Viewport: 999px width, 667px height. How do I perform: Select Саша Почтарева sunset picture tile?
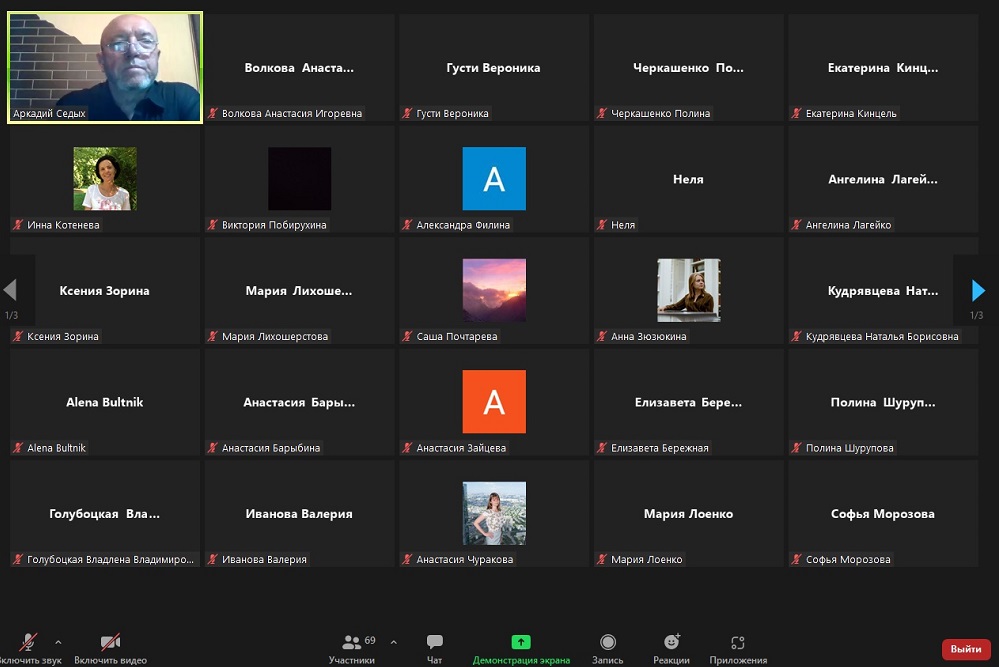494,290
